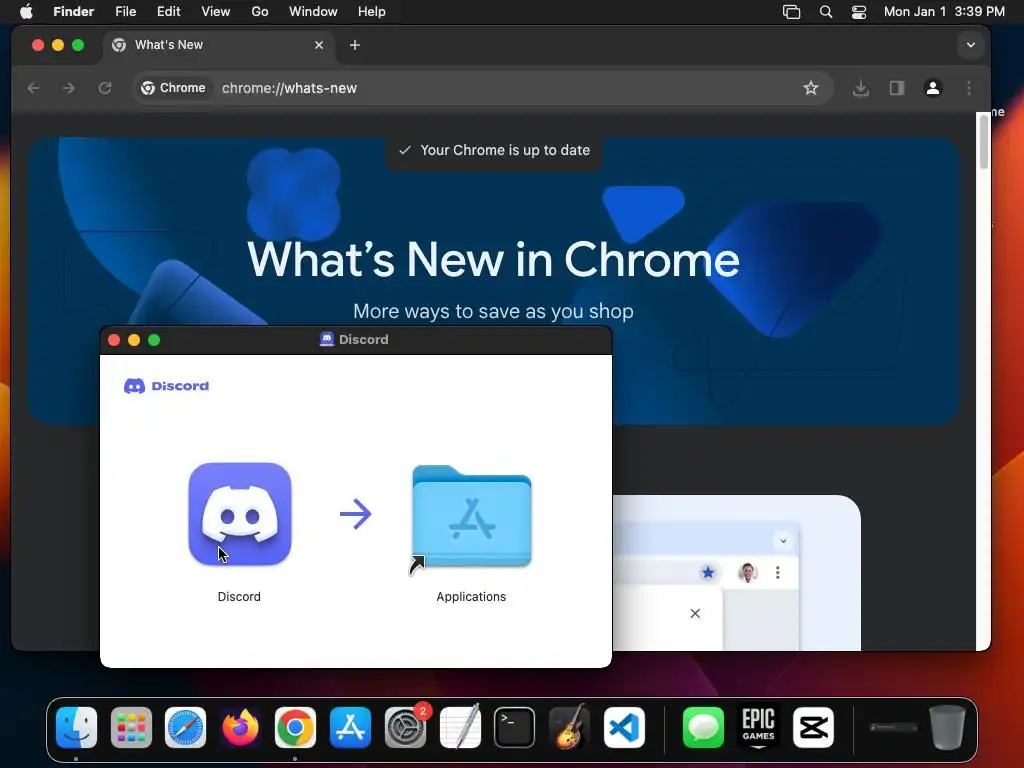Screen dimensions: 1024x768
Task: Open the Window menu
Action: pos(313,12)
